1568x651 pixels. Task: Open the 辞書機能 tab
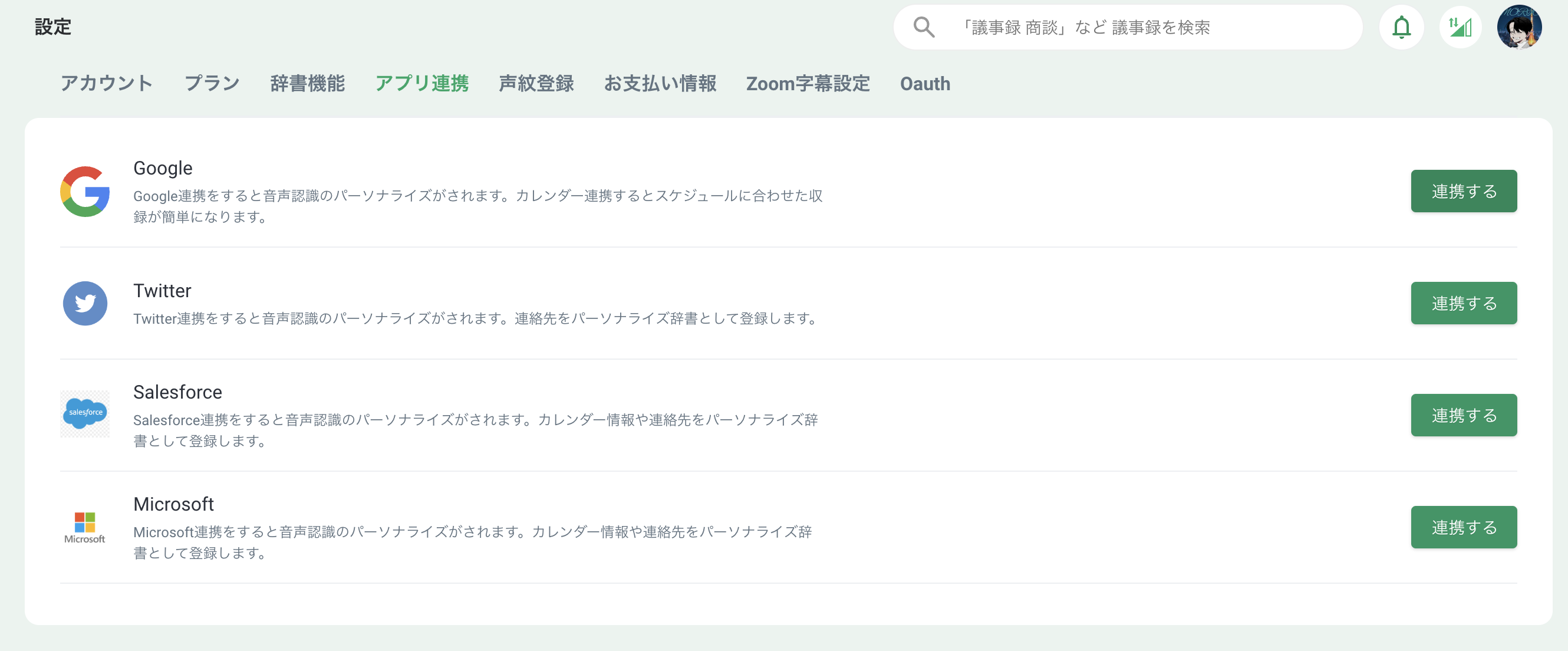tap(307, 83)
